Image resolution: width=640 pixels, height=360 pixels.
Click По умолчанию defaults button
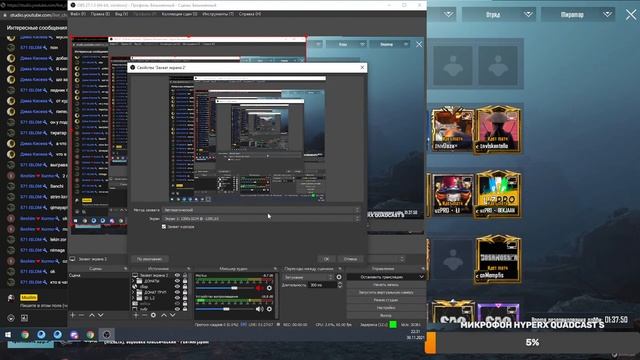tap(150, 259)
